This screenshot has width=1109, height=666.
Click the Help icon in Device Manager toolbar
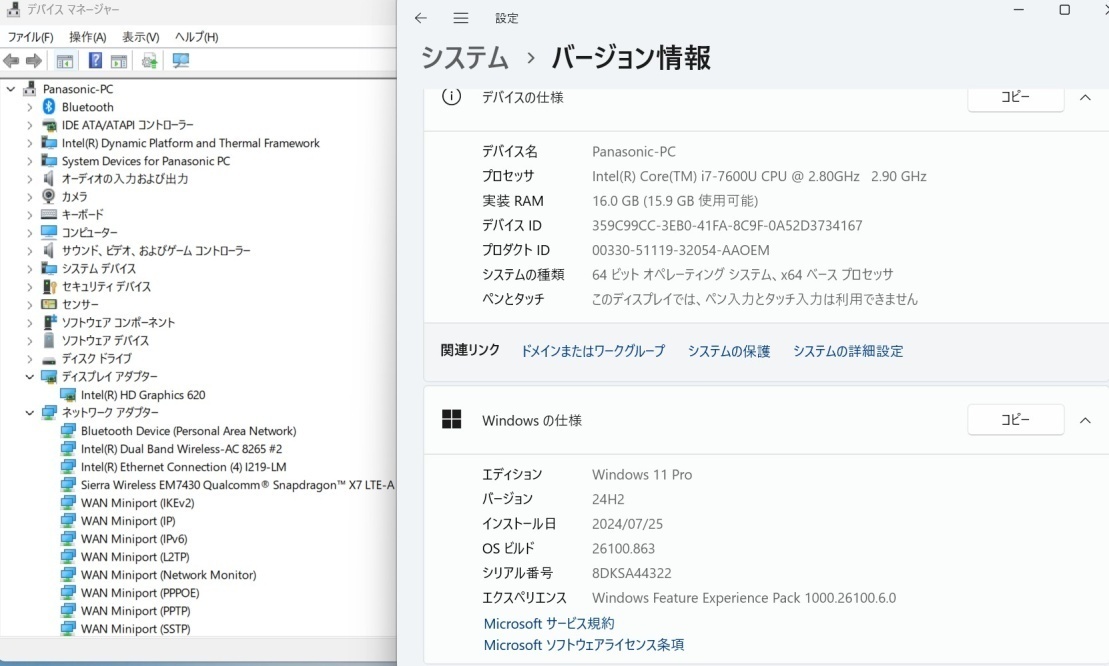pos(95,61)
